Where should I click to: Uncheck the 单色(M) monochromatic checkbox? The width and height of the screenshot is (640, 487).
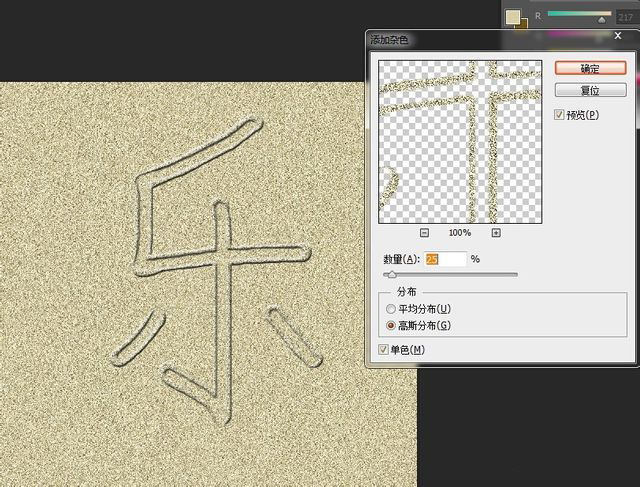pyautogui.click(x=385, y=349)
